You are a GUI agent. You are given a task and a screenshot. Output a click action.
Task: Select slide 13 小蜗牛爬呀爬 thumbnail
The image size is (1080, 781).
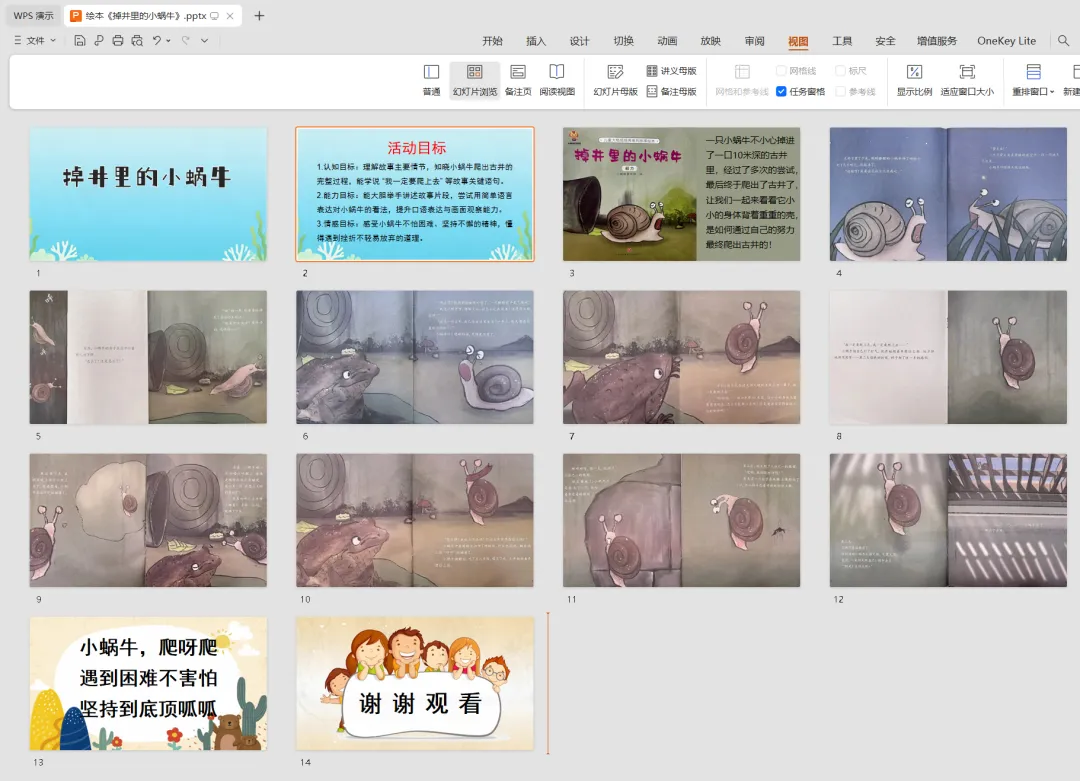(x=148, y=683)
